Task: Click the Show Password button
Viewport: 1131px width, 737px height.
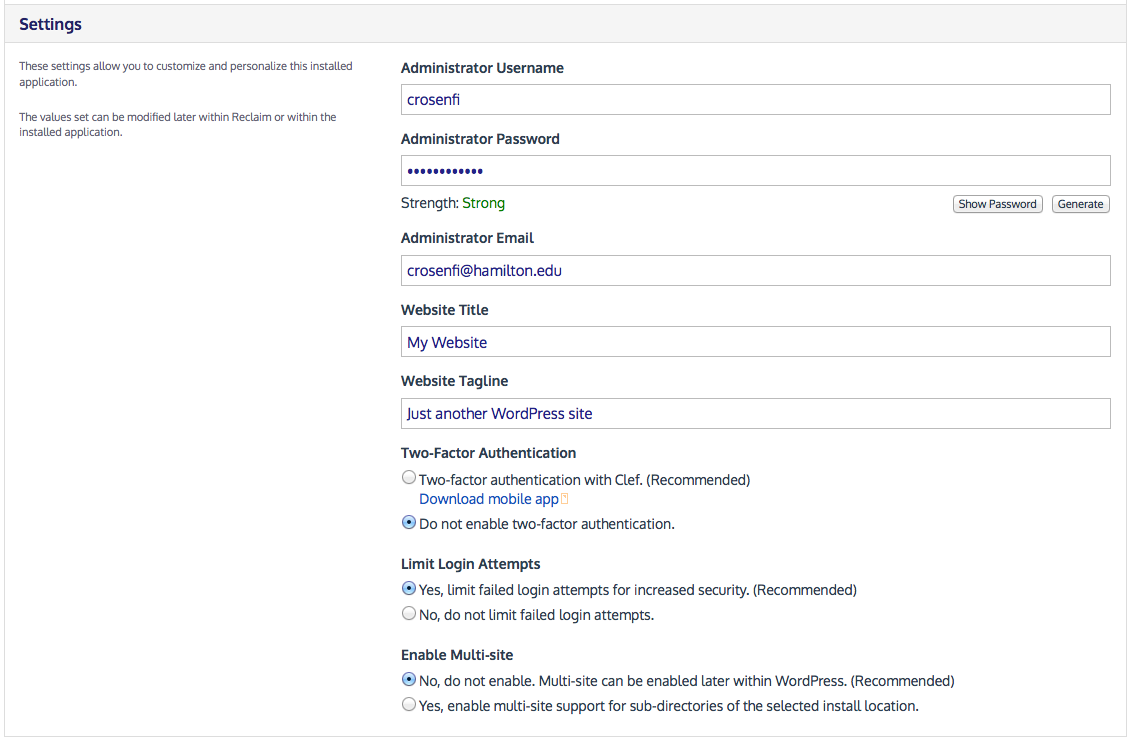Action: click(x=997, y=204)
